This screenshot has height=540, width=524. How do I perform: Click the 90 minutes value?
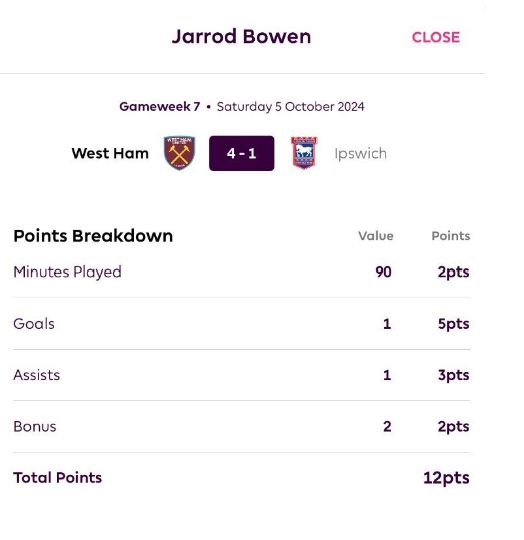point(384,272)
